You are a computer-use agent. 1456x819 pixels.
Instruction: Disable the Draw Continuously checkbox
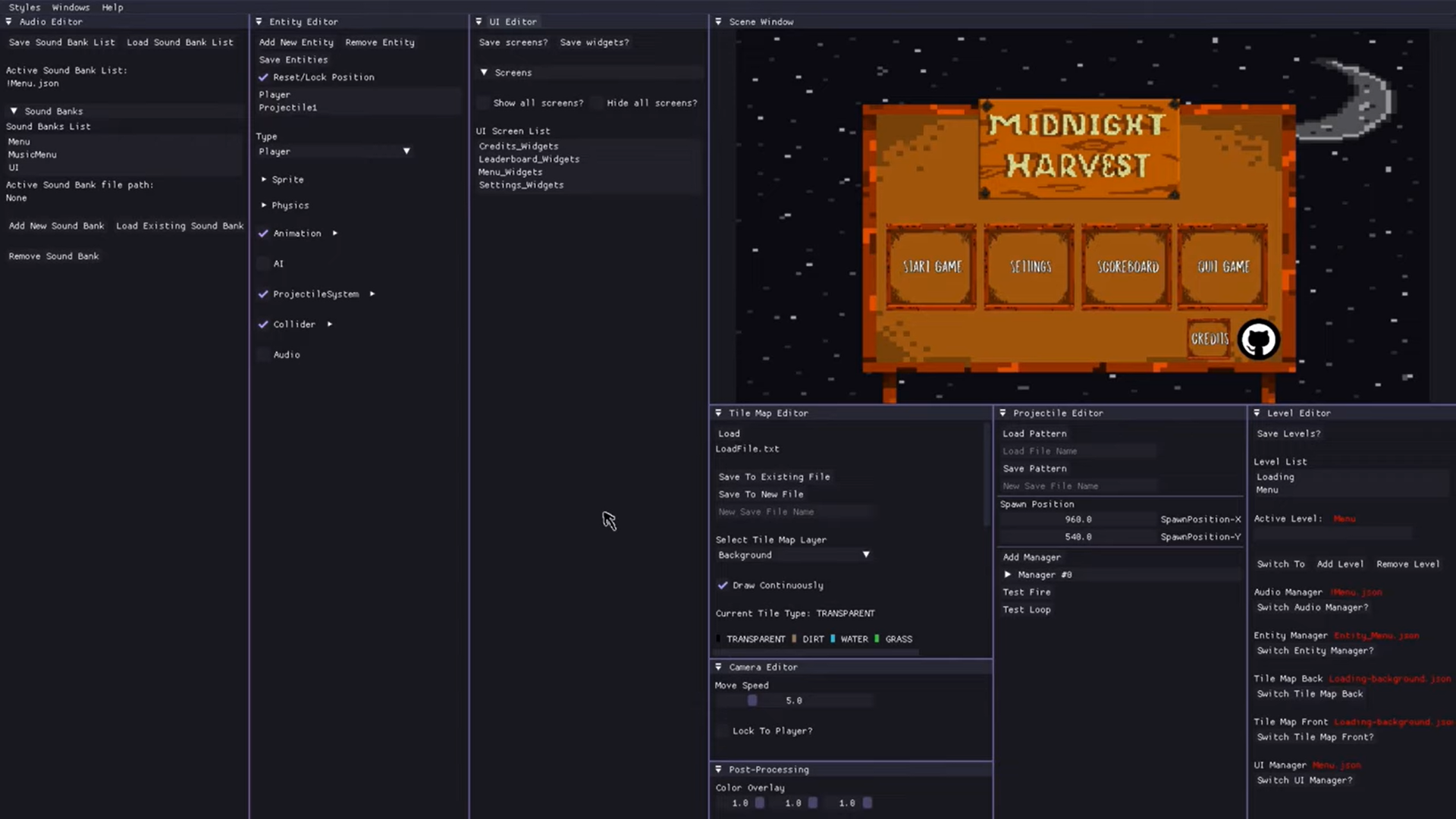click(x=723, y=585)
